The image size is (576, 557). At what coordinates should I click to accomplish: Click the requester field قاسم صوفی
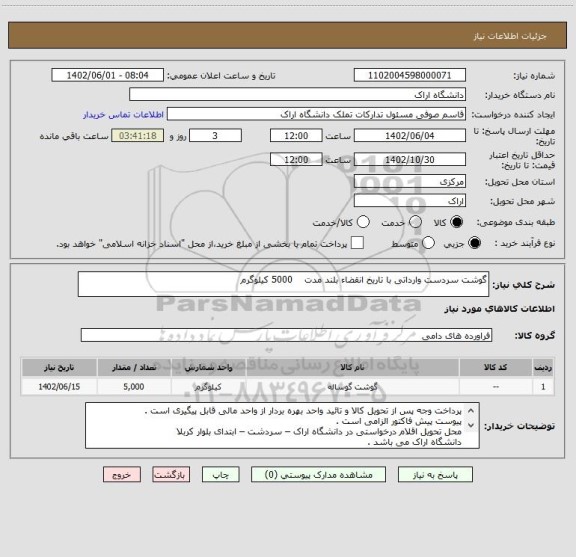[316, 114]
